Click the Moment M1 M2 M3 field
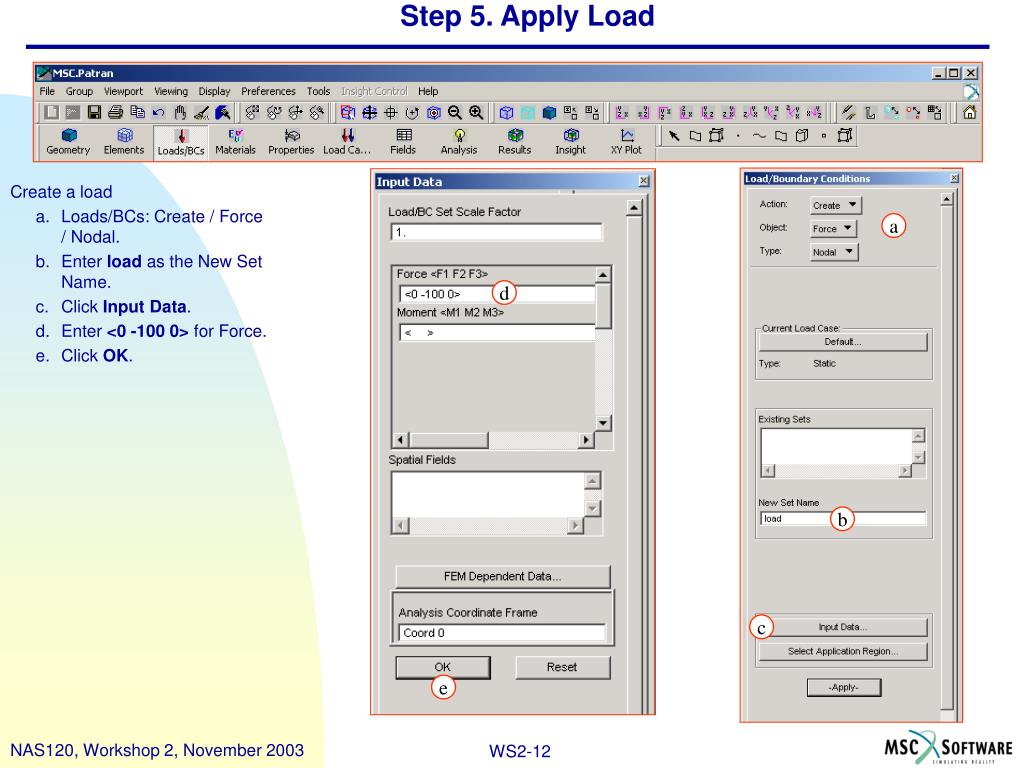The width and height of the screenshot is (1024, 768). [x=497, y=332]
